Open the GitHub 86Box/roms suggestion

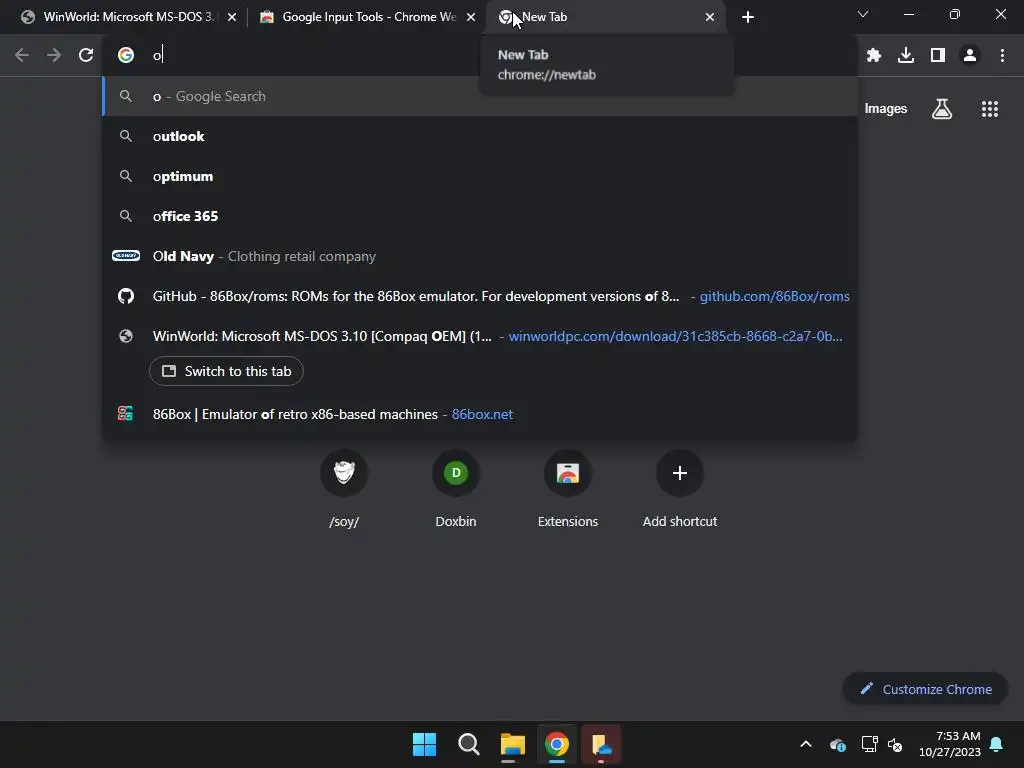point(480,296)
